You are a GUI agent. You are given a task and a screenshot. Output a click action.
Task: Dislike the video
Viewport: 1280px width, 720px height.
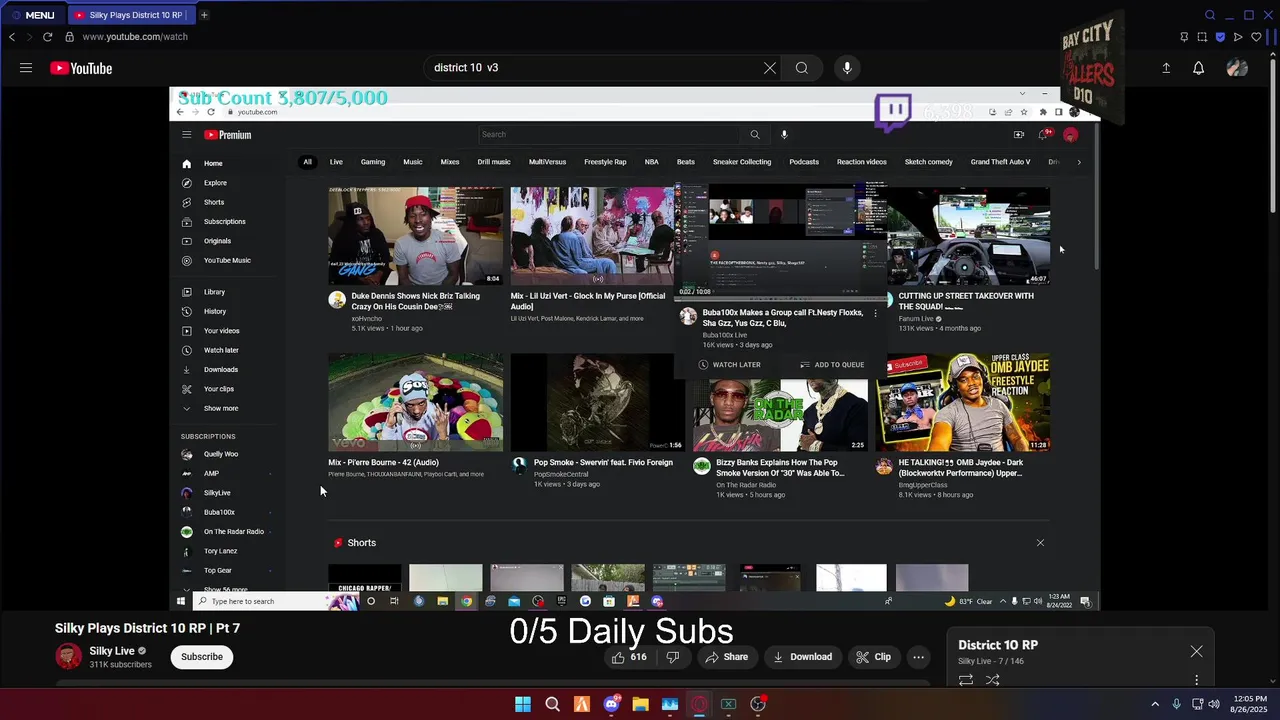pyautogui.click(x=673, y=657)
